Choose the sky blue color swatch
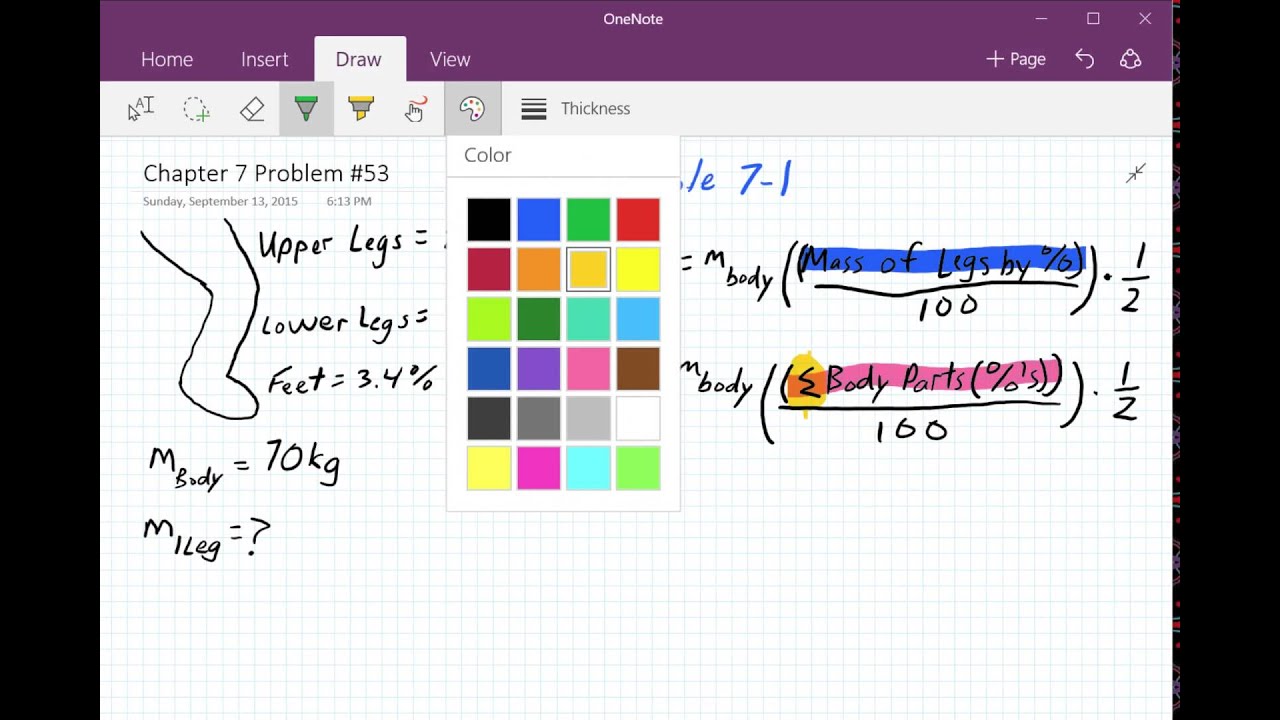Screen dimensions: 1280x720 click(638, 319)
